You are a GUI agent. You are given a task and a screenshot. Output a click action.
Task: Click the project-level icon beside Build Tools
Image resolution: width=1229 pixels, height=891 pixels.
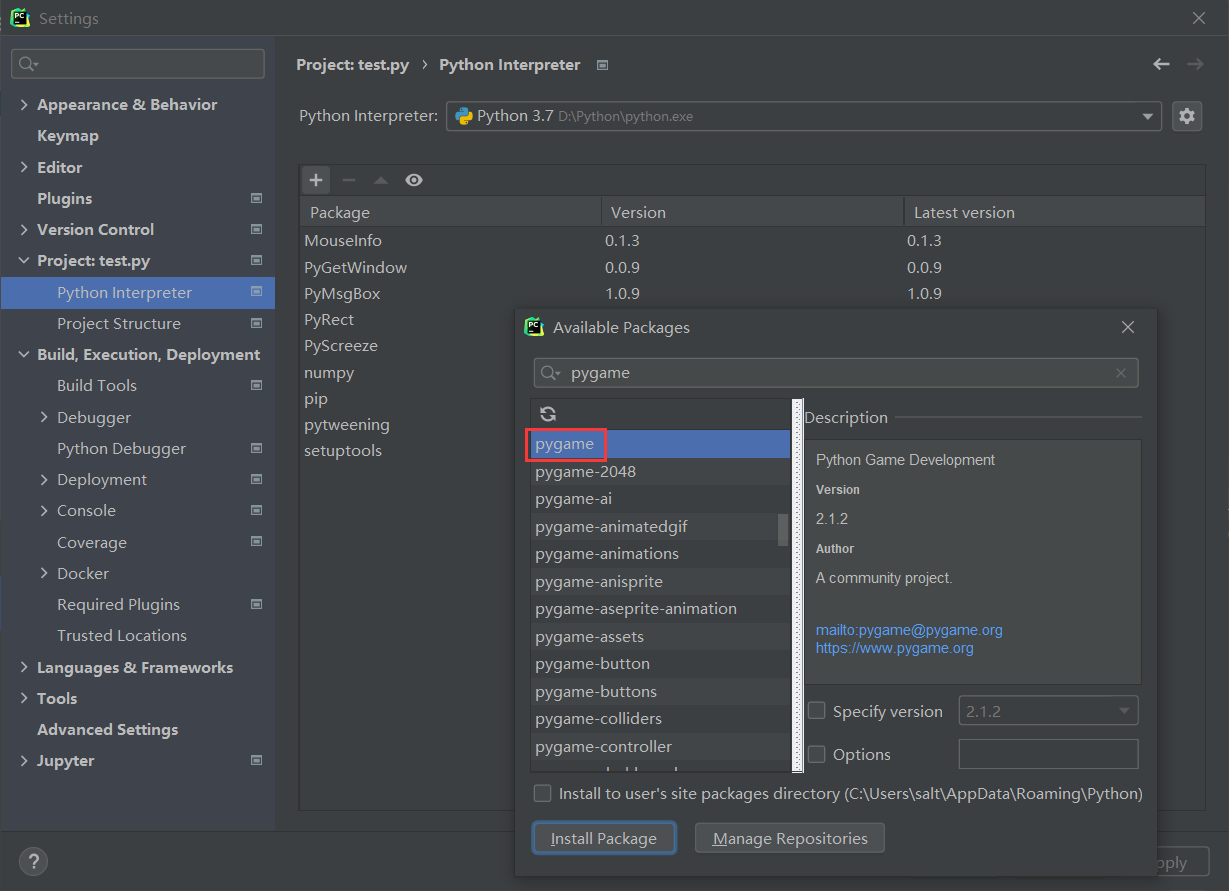click(x=257, y=385)
